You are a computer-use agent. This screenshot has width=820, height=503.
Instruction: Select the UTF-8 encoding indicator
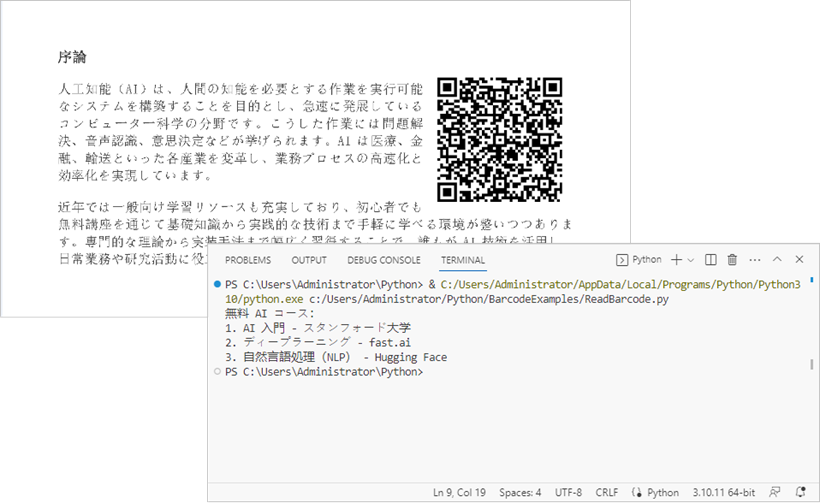[568, 493]
